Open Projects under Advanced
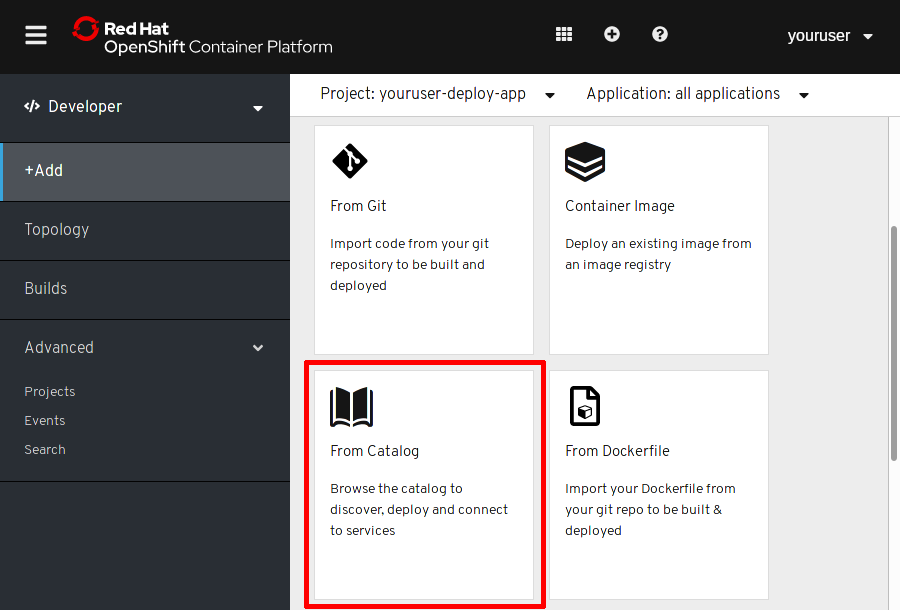The image size is (900, 610). click(50, 391)
